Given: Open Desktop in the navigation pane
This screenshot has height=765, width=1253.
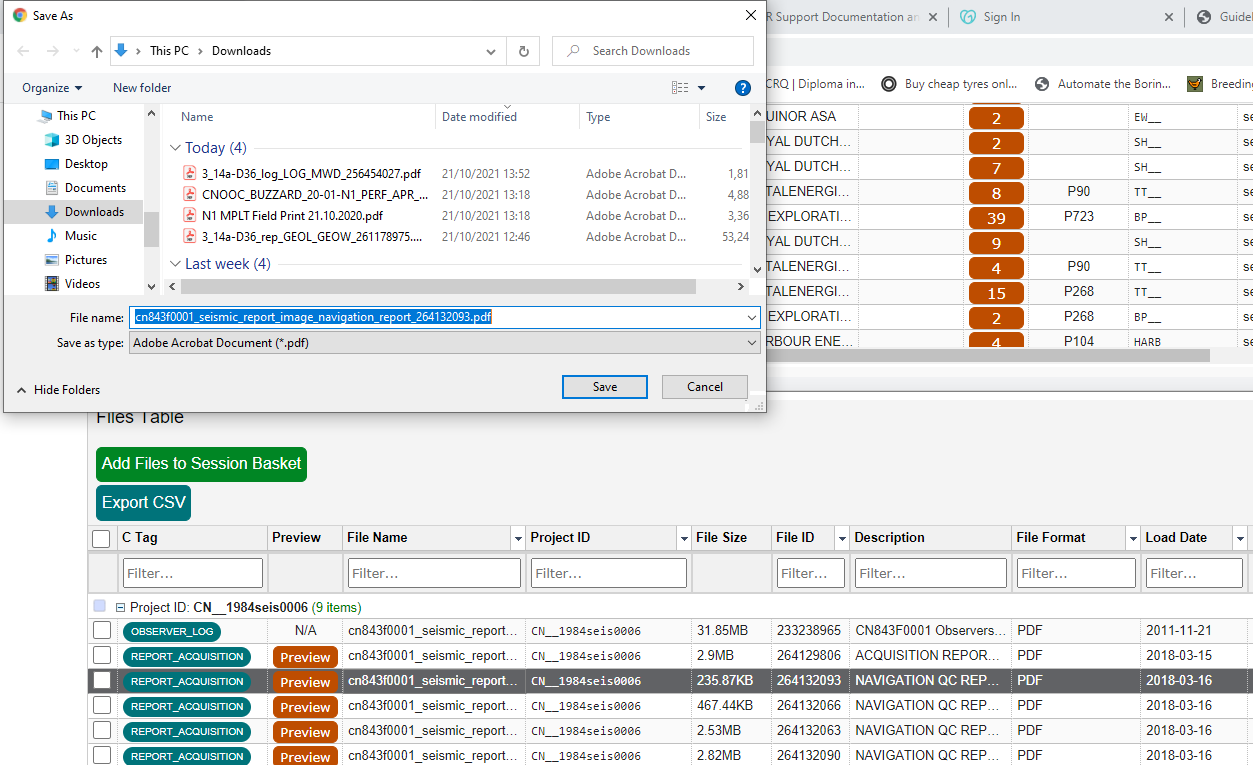Looking at the screenshot, I should (86, 164).
